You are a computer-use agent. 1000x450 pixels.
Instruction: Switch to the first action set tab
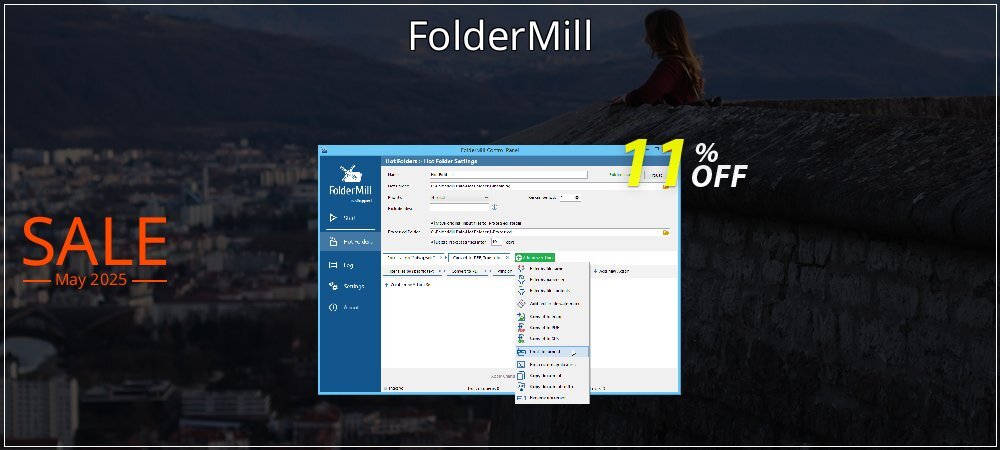[412, 258]
